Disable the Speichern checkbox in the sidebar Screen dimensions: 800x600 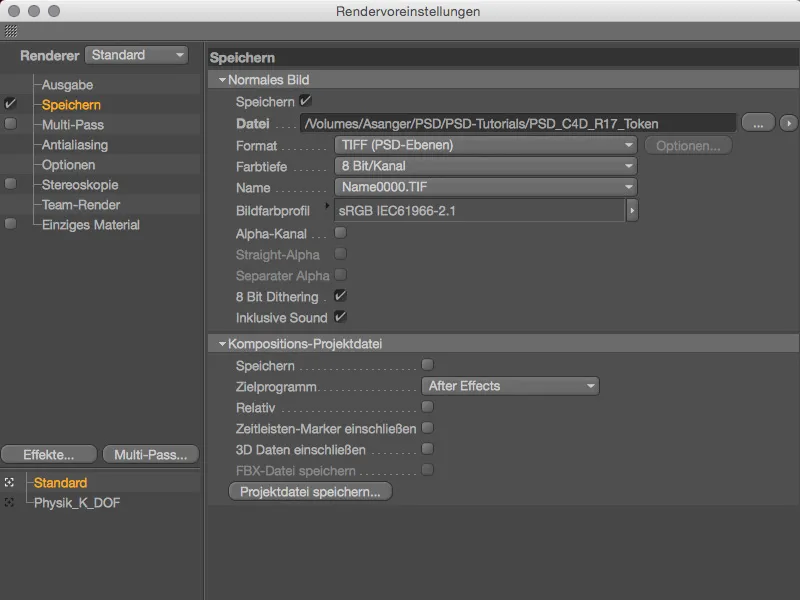click(10, 104)
